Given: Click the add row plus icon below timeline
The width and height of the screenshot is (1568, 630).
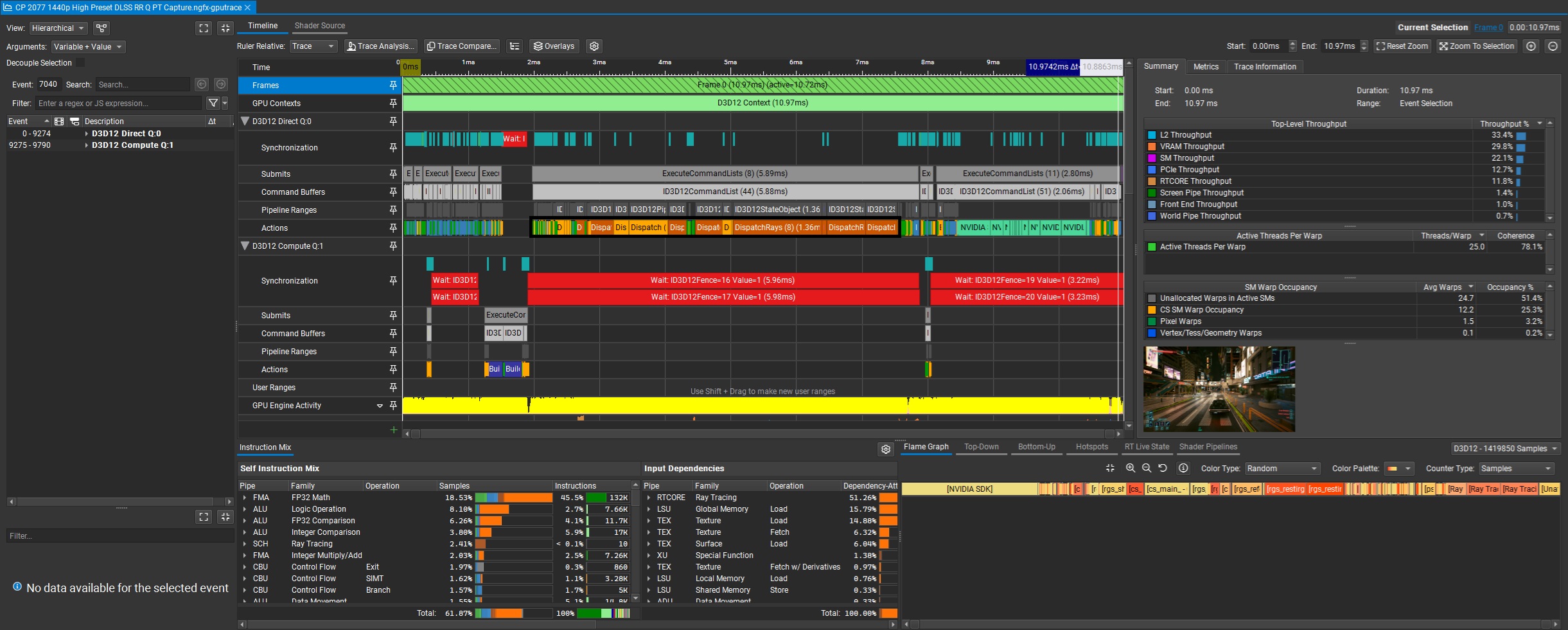Looking at the screenshot, I should pyautogui.click(x=393, y=430).
